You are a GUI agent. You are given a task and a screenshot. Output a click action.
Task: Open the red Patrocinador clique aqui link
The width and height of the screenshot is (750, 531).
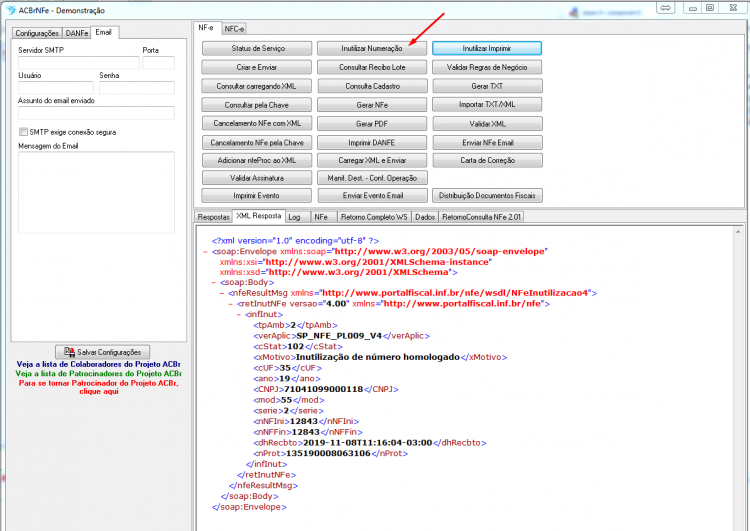point(99,387)
